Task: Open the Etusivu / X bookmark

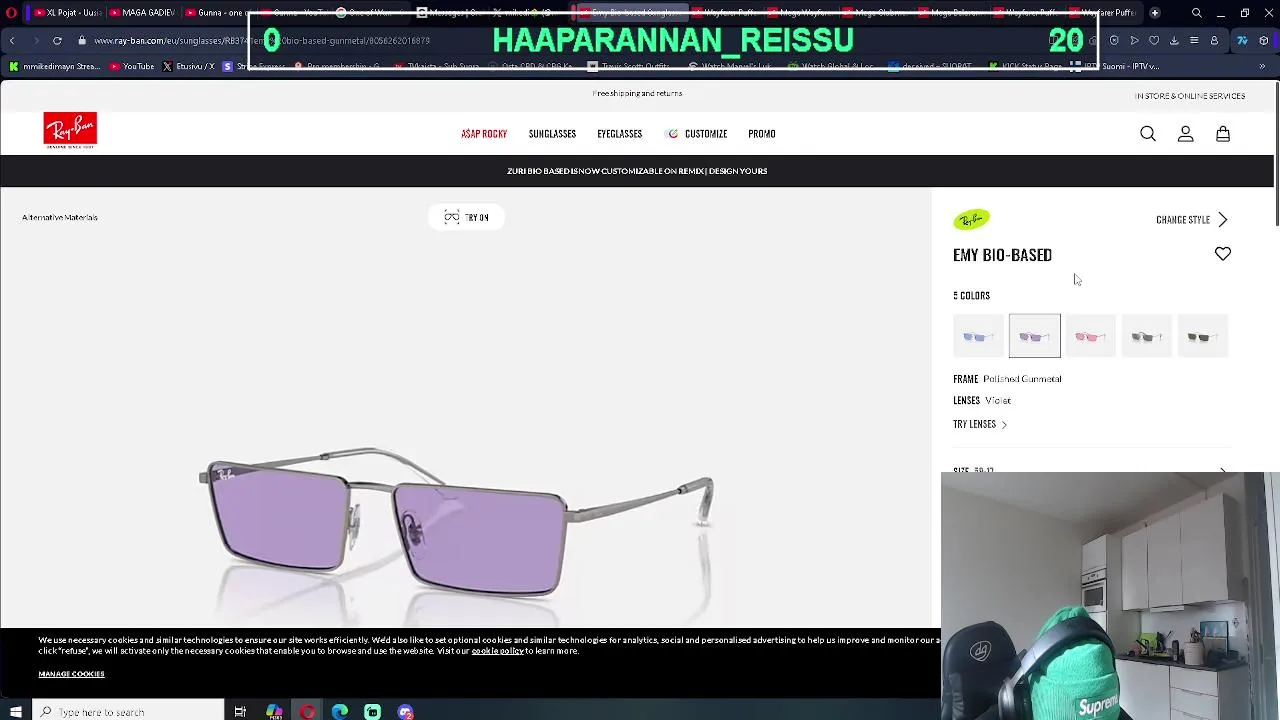Action: [188, 66]
